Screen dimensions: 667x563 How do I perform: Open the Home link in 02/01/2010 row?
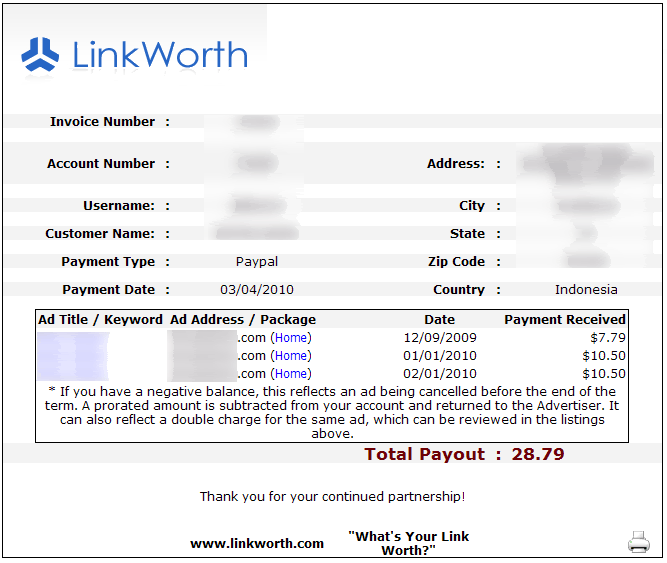(291, 374)
